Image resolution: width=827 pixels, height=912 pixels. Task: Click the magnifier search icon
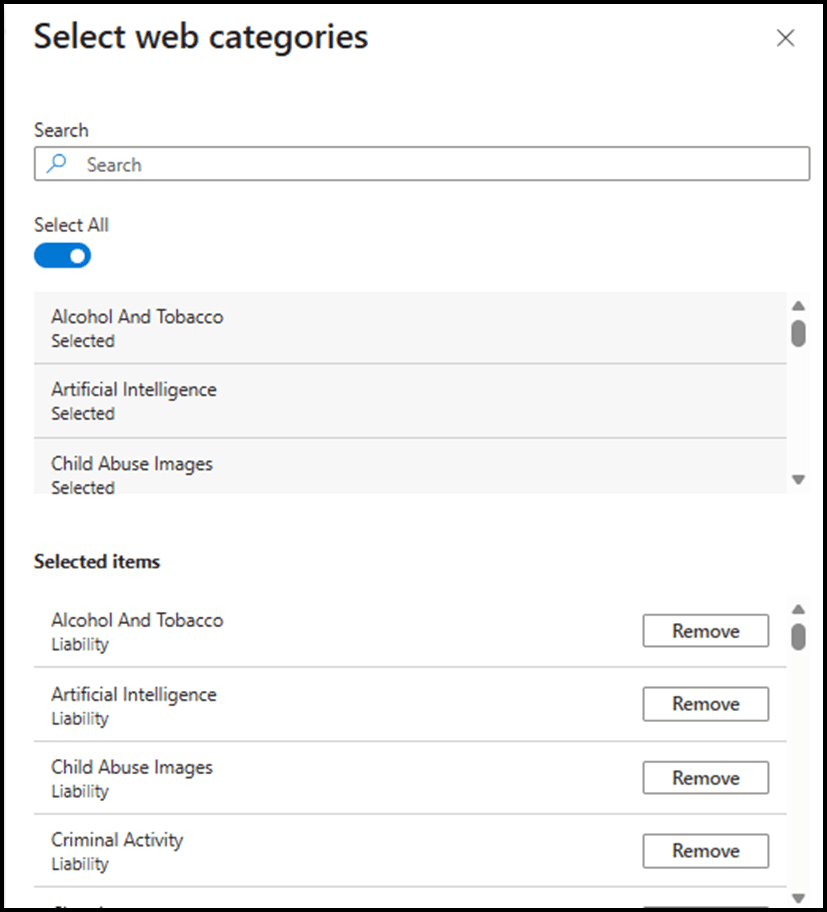coord(56,163)
